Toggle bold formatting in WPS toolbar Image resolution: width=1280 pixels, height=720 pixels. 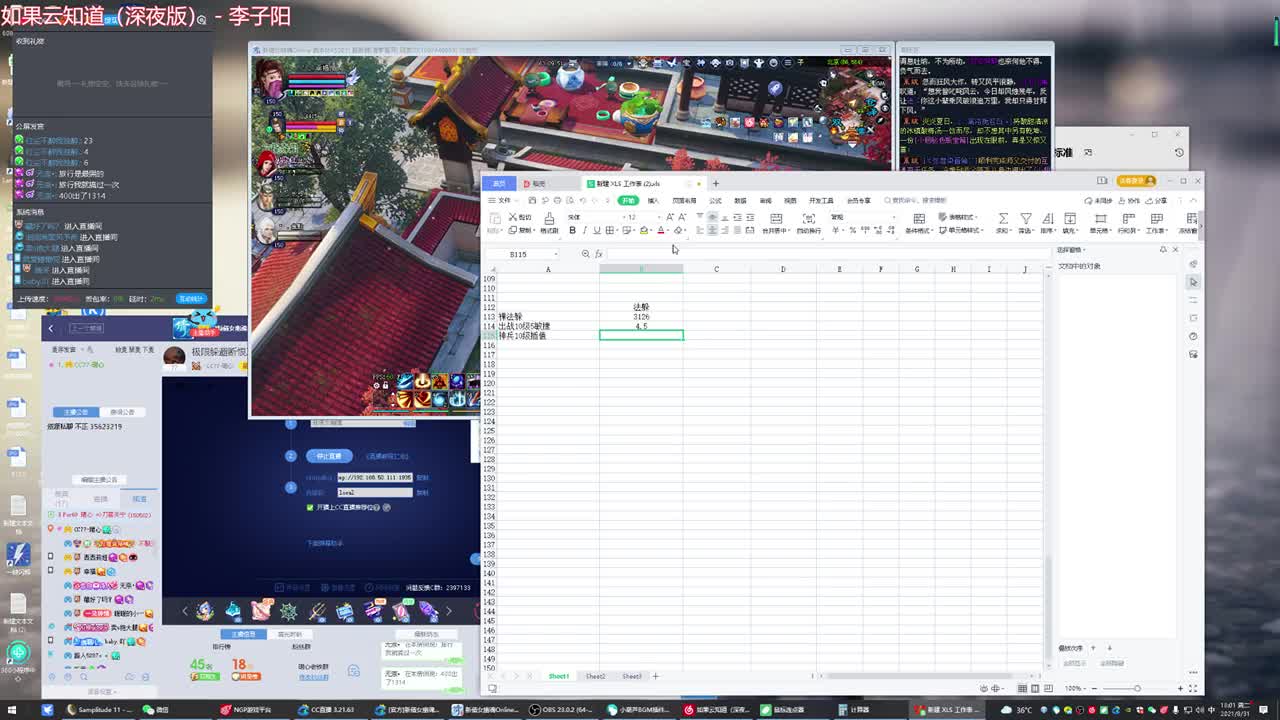pyautogui.click(x=572, y=231)
